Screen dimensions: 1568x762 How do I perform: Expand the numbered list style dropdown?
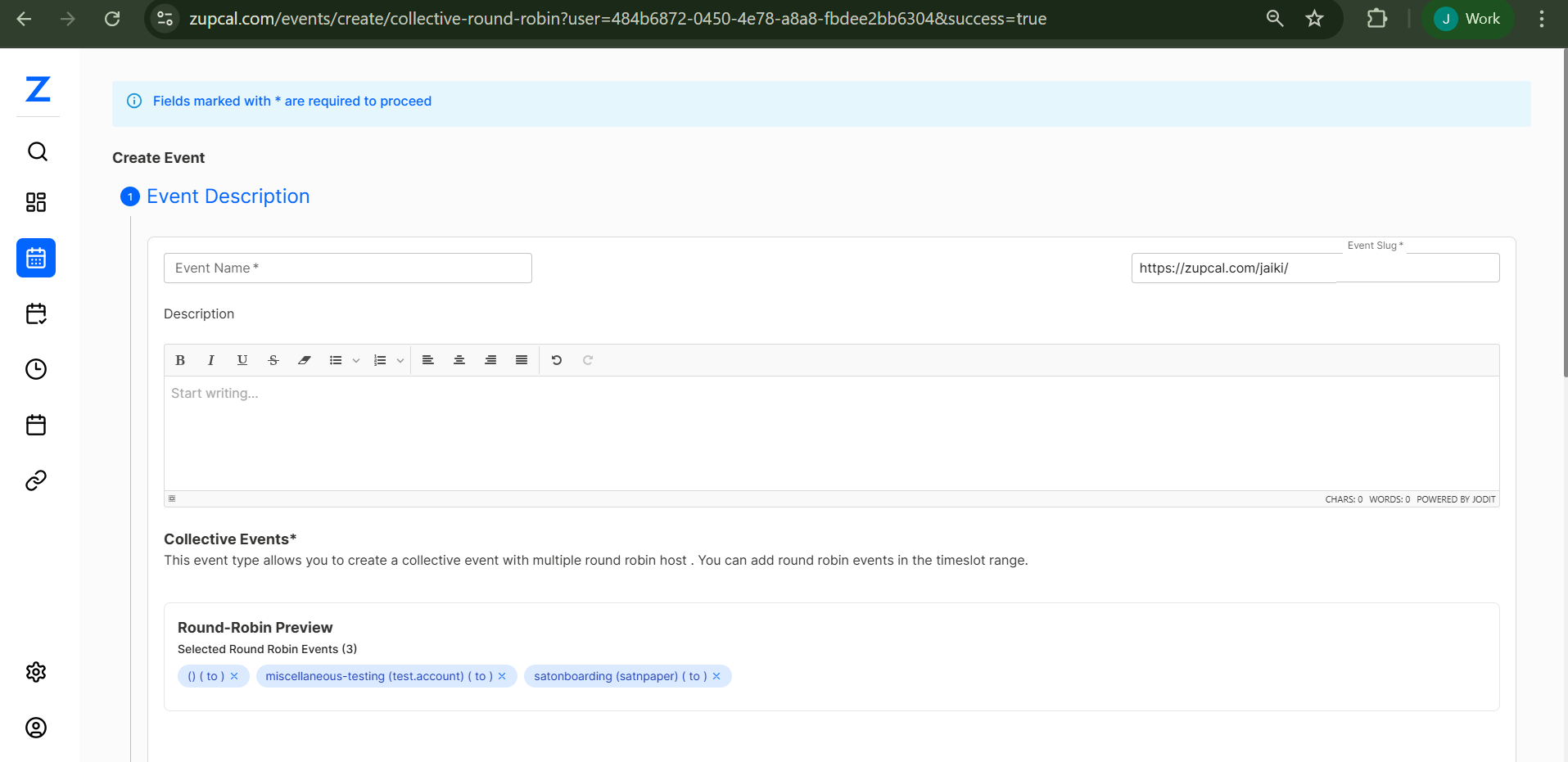(400, 360)
